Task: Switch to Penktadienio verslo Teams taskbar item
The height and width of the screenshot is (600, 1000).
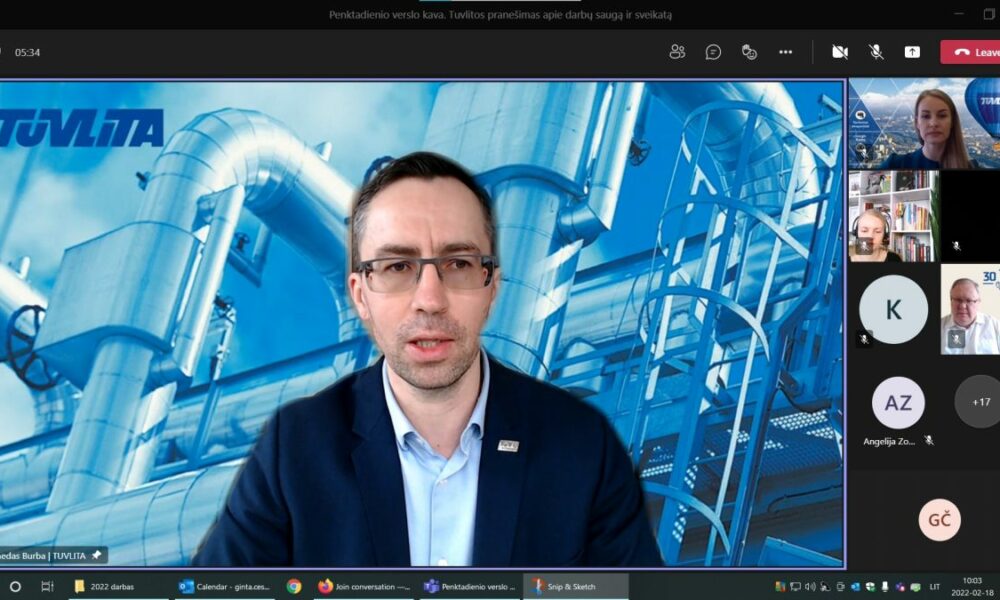Action: click(470, 586)
